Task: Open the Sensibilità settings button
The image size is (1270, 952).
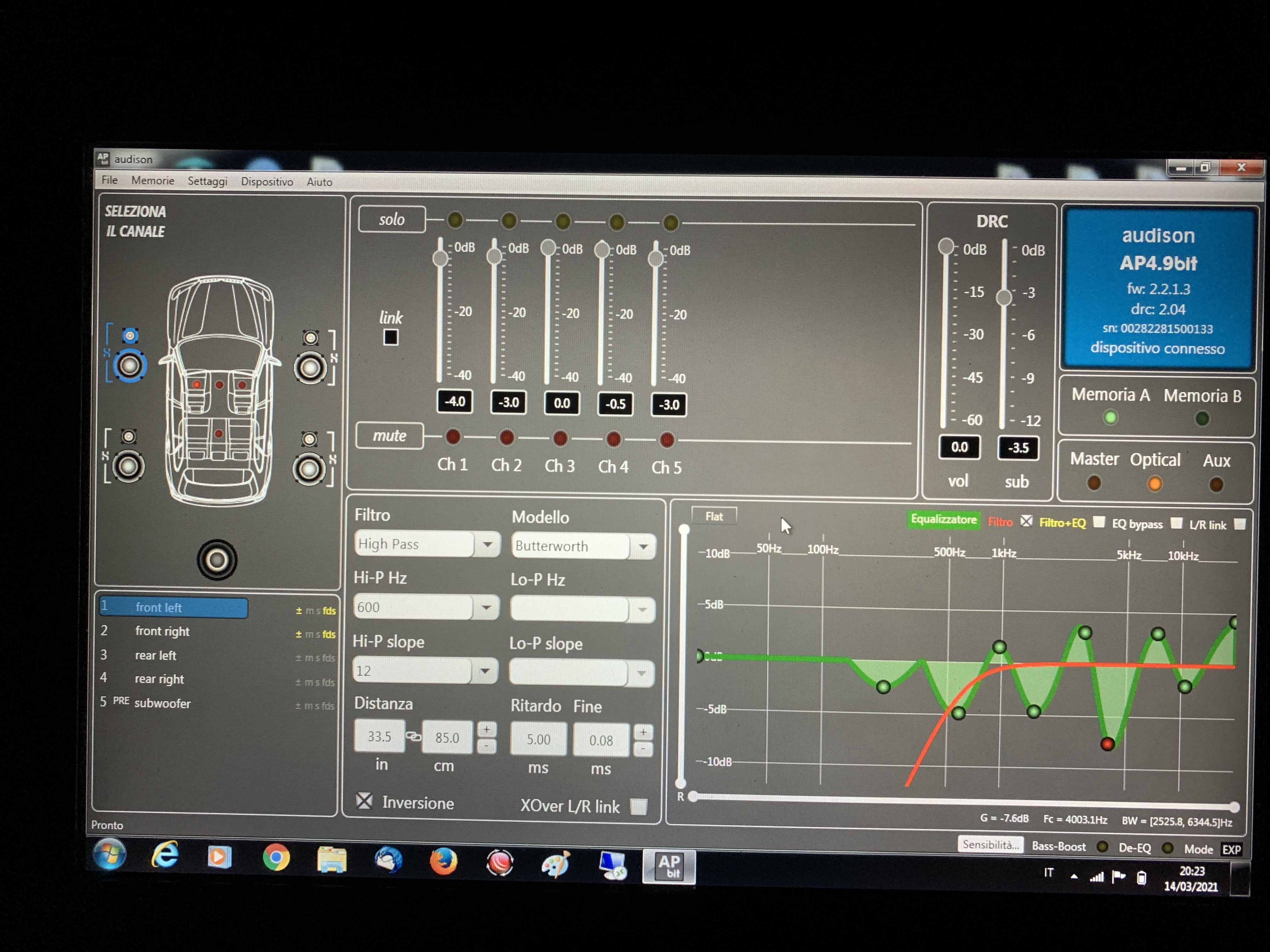Action: click(991, 844)
